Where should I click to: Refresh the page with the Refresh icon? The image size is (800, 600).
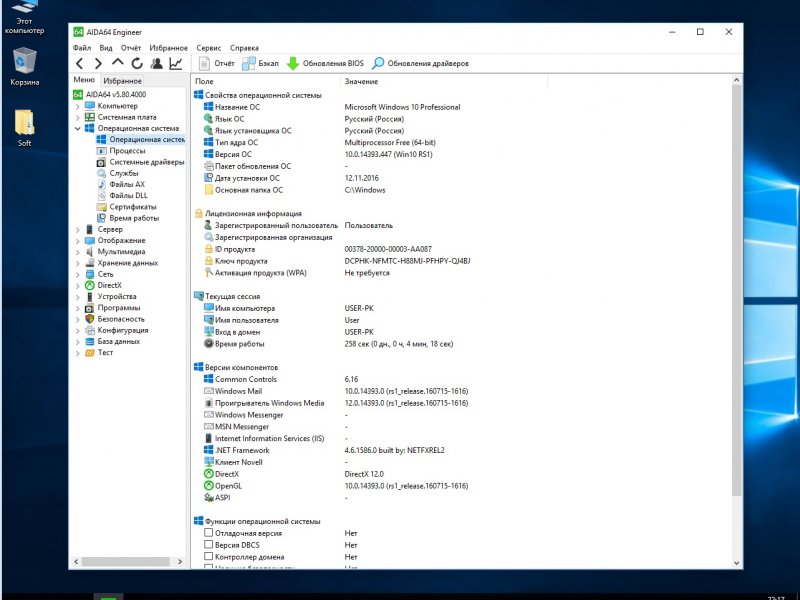click(137, 63)
